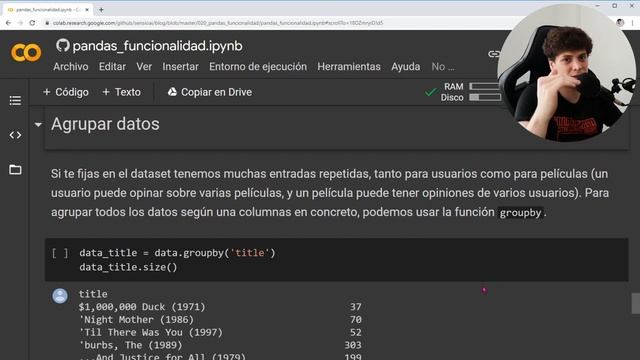Click Copiar en Drive
Viewport: 640px width, 360px height.
coord(210,92)
